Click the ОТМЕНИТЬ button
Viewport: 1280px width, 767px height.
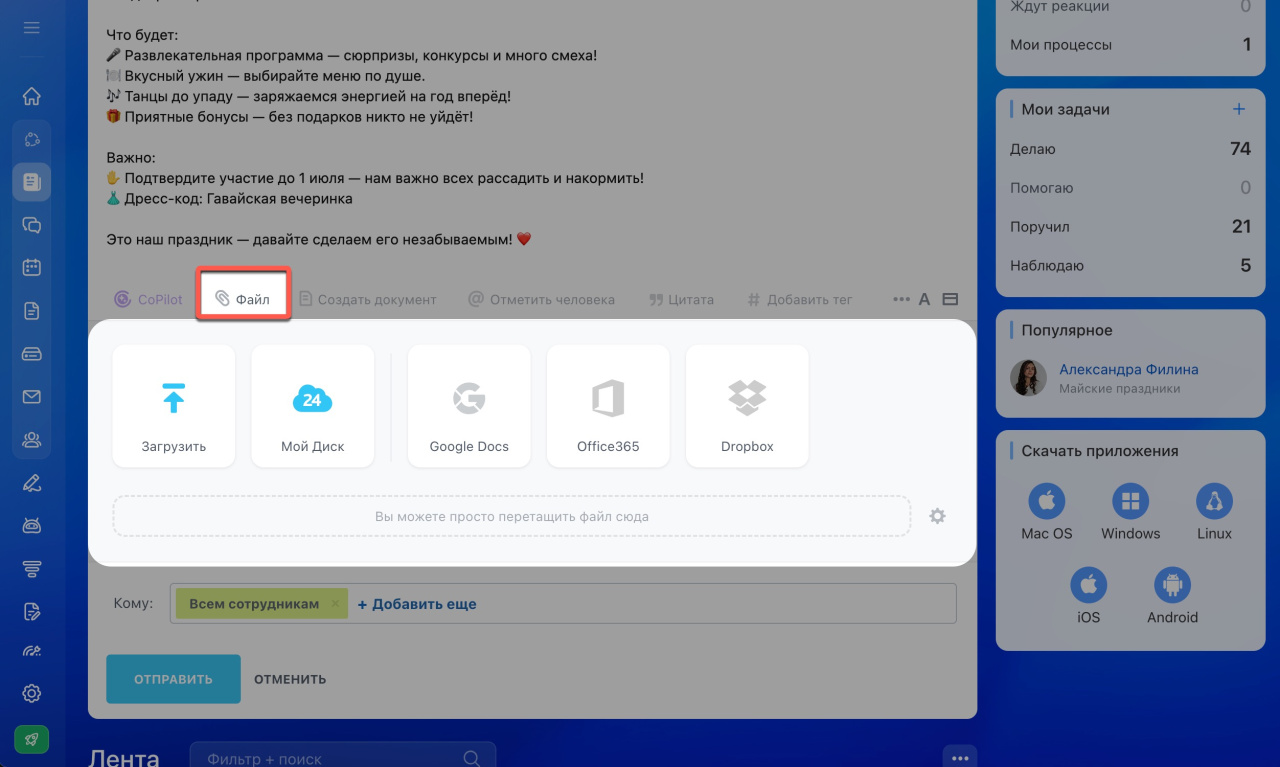[x=290, y=679]
